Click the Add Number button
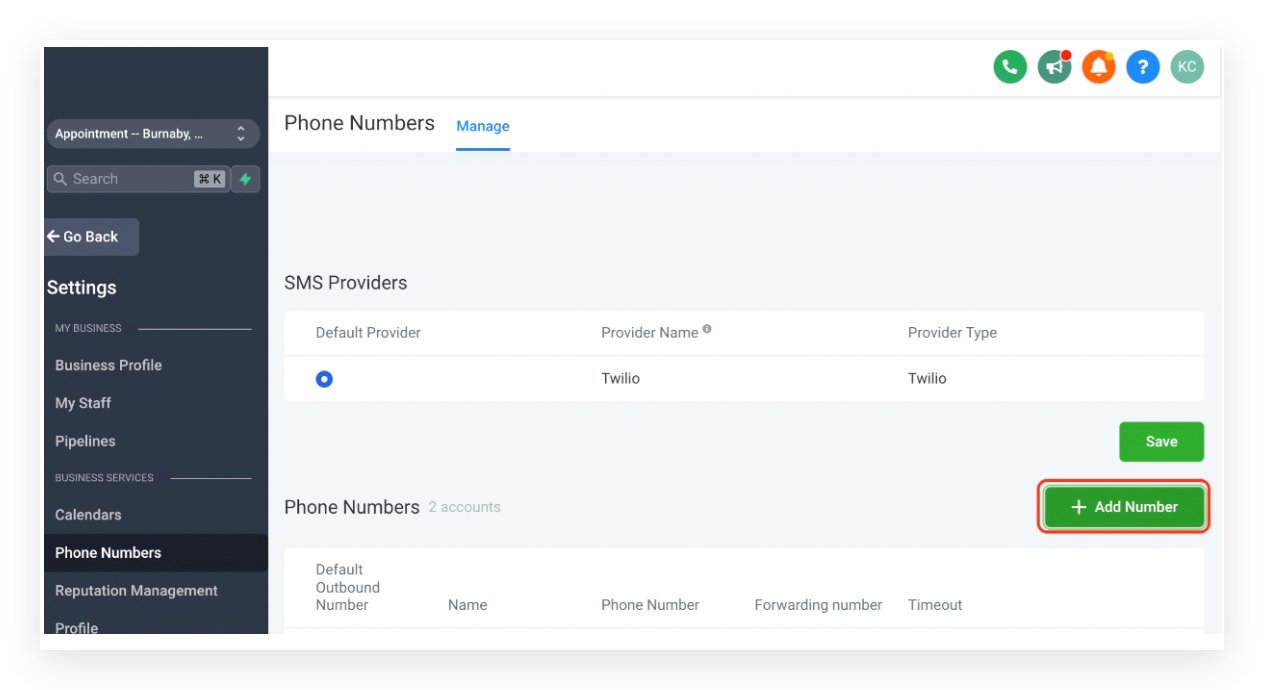Image resolution: width=1264 pixels, height=690 pixels. pyautogui.click(x=1124, y=507)
